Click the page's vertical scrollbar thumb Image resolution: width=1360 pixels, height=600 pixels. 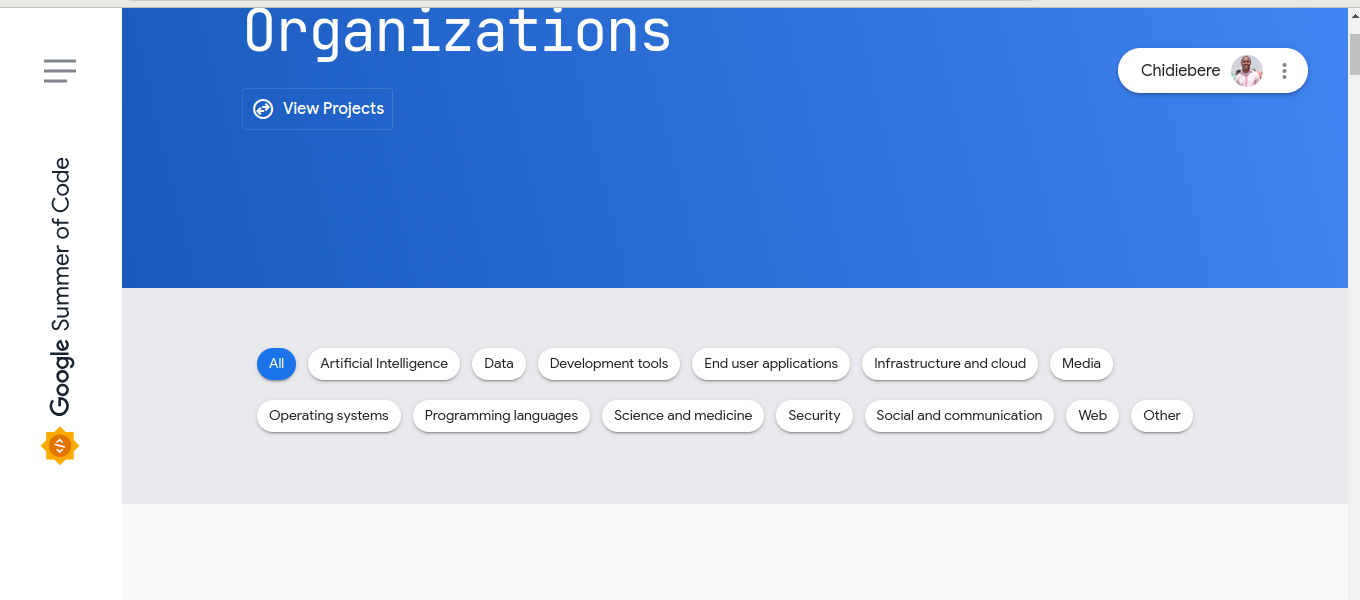1354,54
